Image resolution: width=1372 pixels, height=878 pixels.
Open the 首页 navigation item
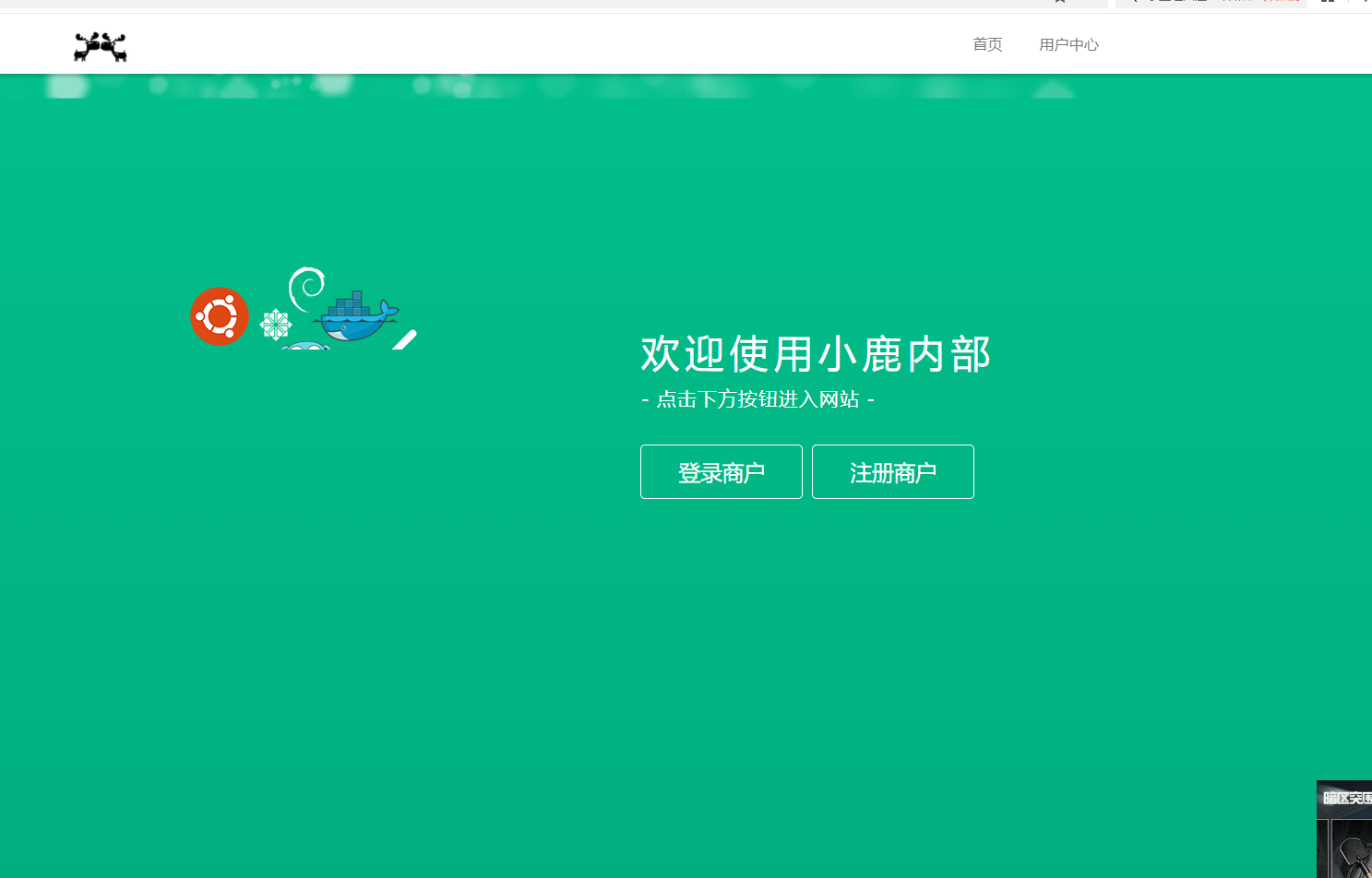987,44
